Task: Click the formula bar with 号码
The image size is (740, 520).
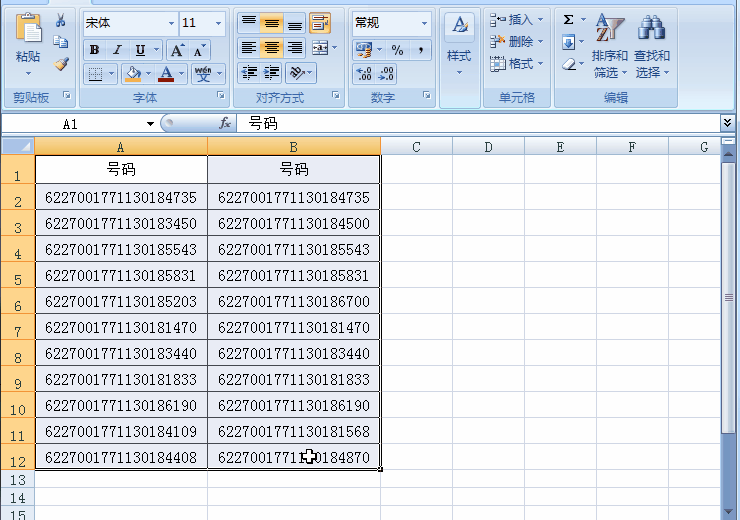Action: 478,124
